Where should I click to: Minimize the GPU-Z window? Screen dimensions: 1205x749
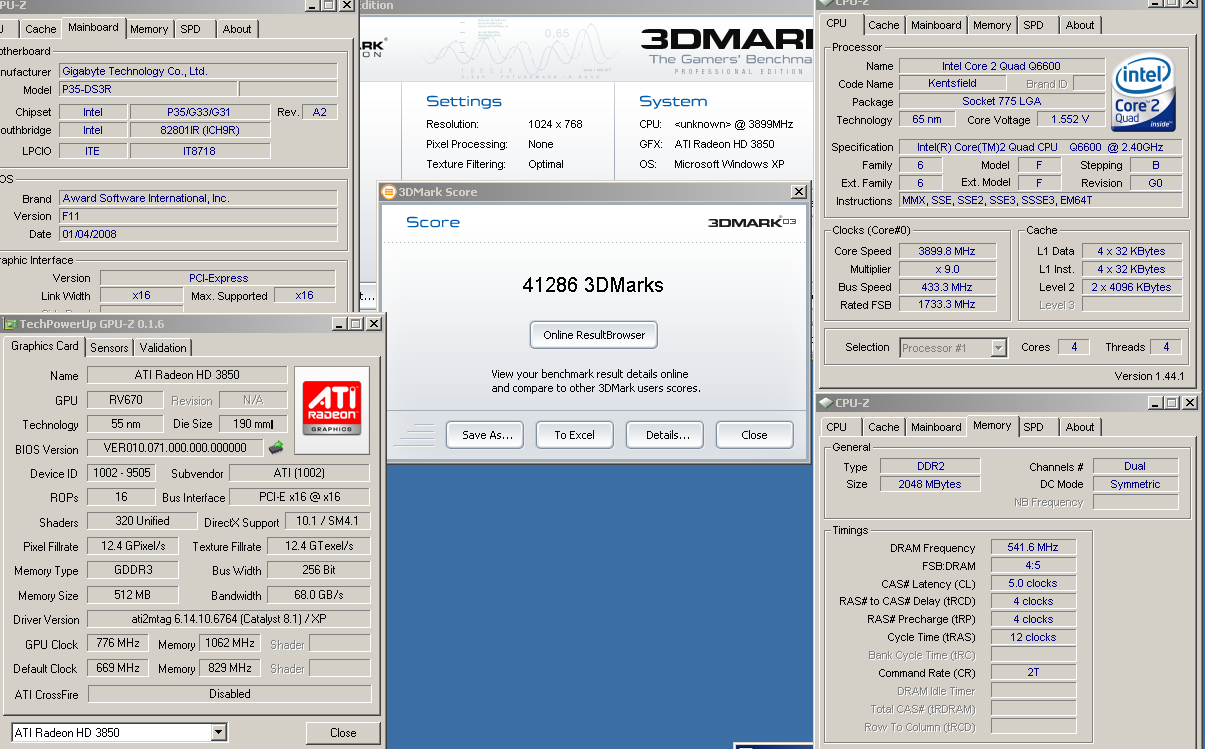pos(338,324)
